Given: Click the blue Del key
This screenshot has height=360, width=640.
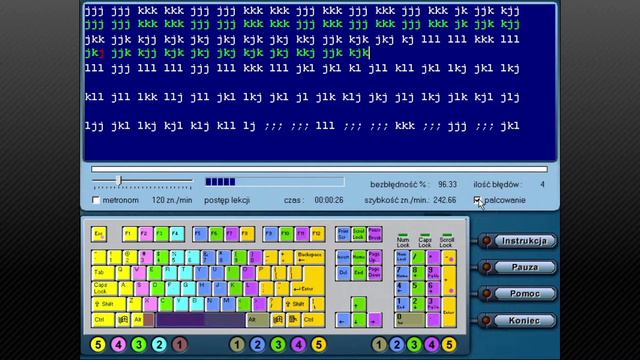Looking at the screenshot, I should 343,273.
